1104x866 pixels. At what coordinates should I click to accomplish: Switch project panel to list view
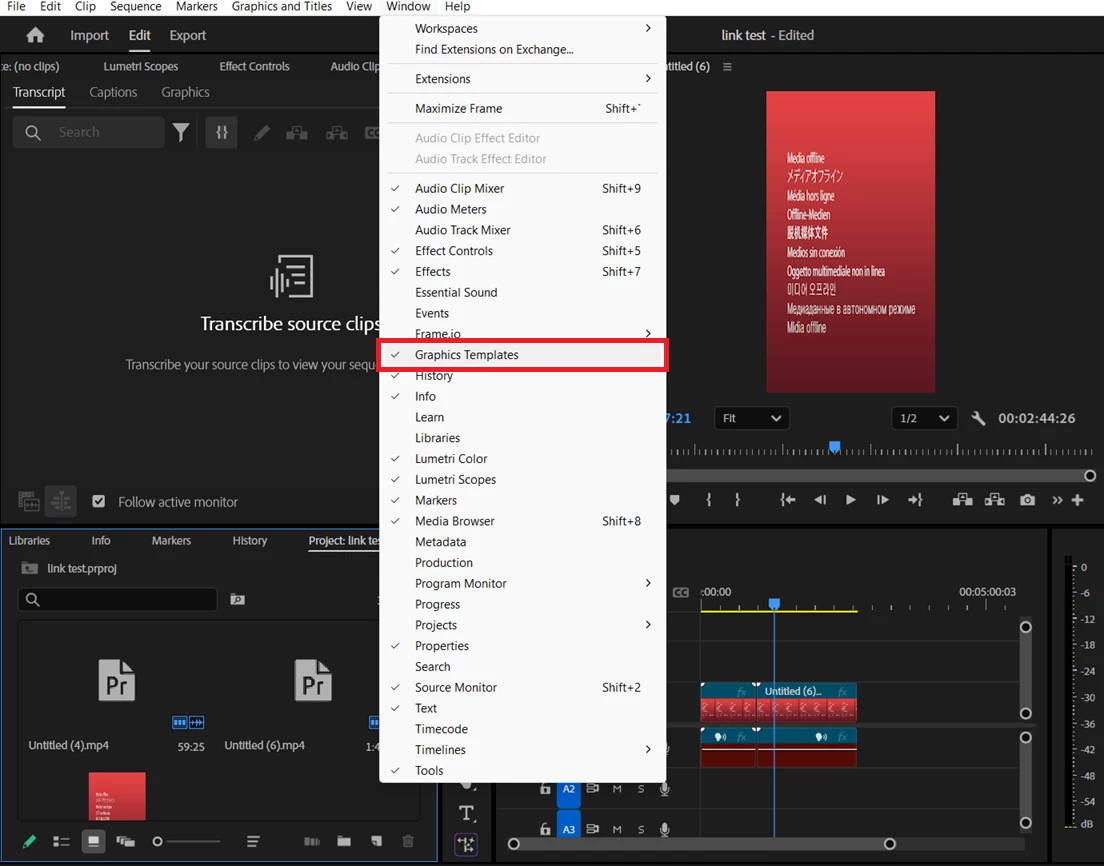[x=61, y=841]
